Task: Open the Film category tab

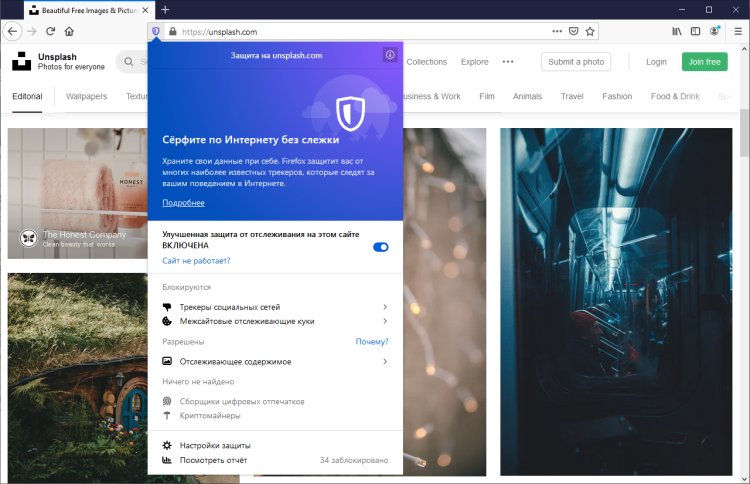Action: (487, 97)
